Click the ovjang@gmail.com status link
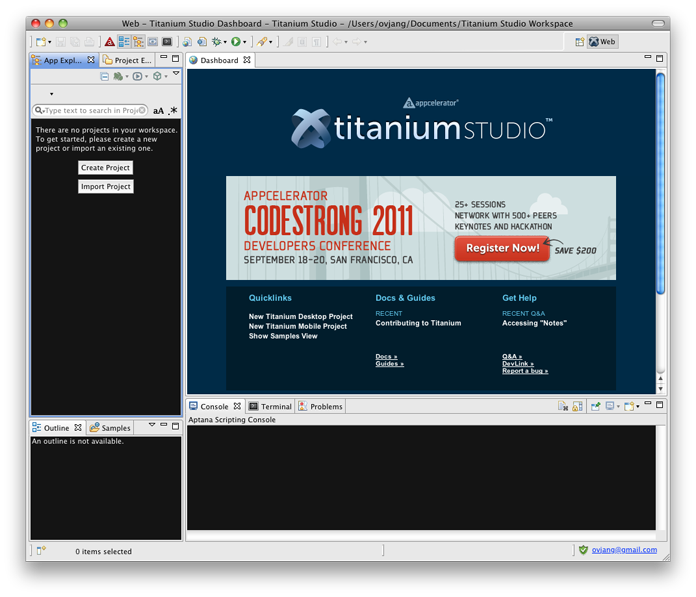696x597 pixels. 624,550
